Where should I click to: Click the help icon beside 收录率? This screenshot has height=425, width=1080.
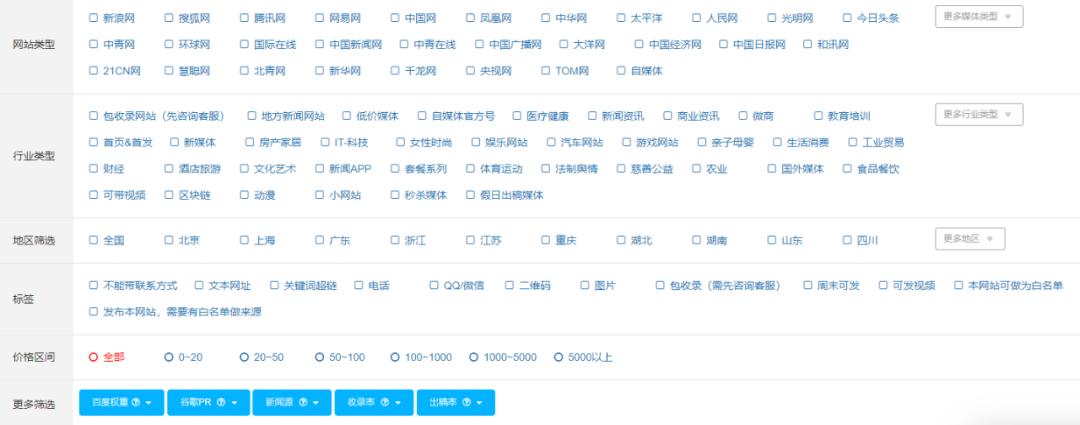click(384, 402)
